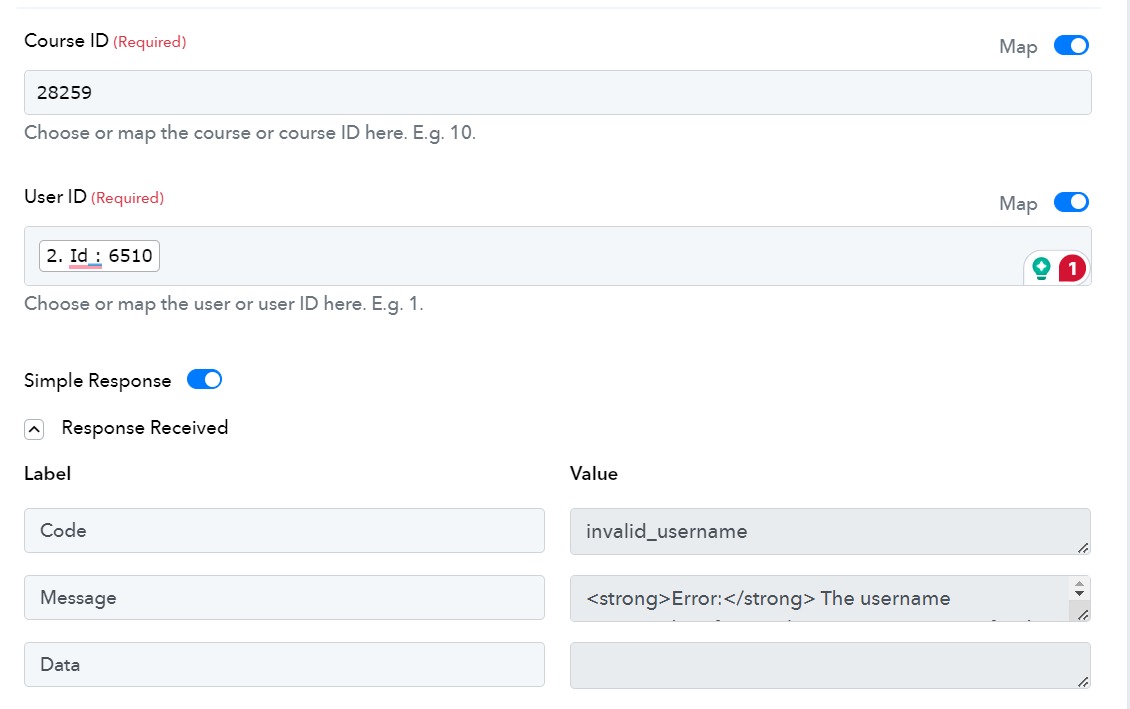Click the green lightbulb suggestion icon
The width and height of the screenshot is (1130, 709).
tap(1041, 269)
